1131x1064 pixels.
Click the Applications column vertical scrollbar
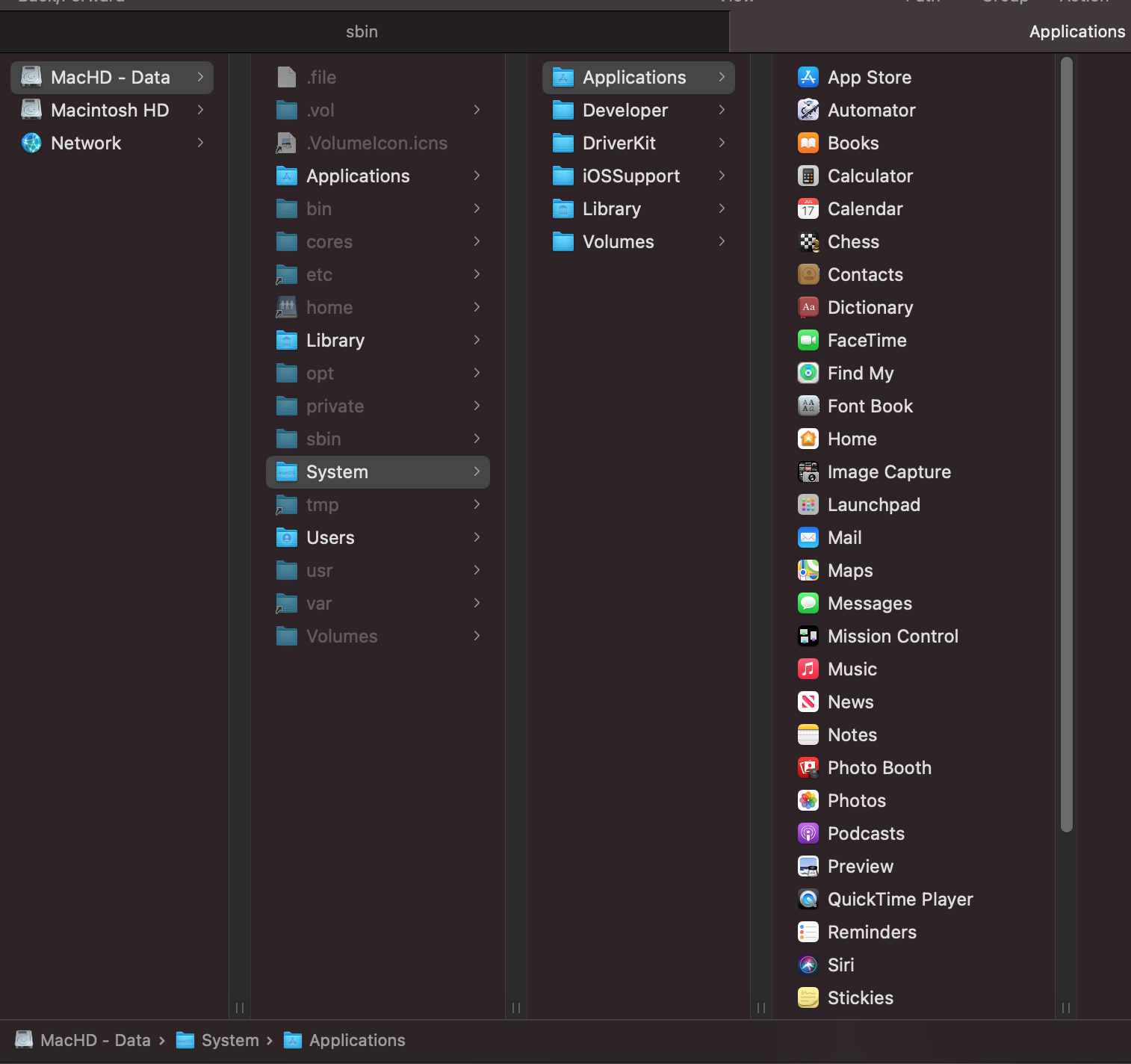tap(1067, 445)
